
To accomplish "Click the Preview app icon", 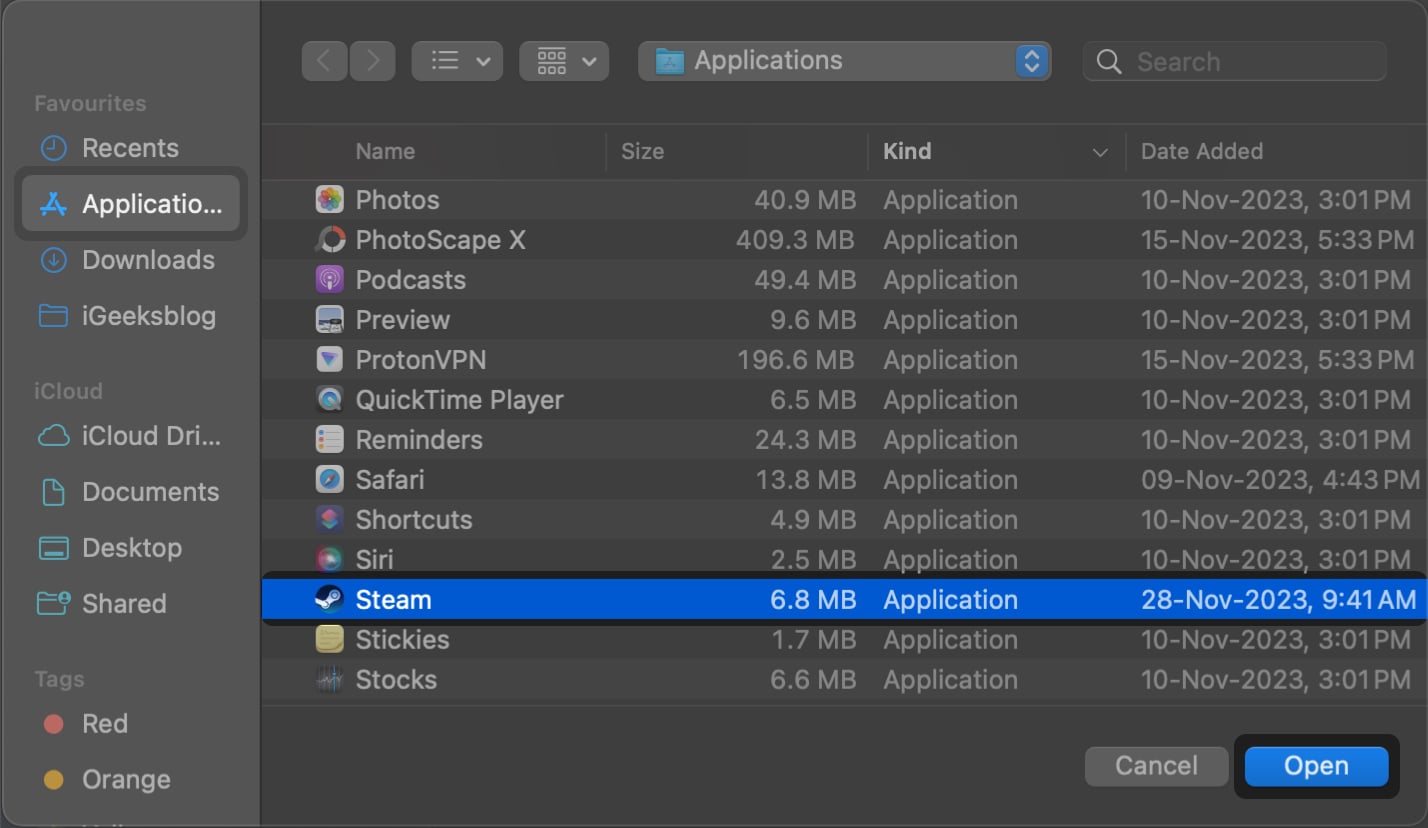I will (330, 320).
